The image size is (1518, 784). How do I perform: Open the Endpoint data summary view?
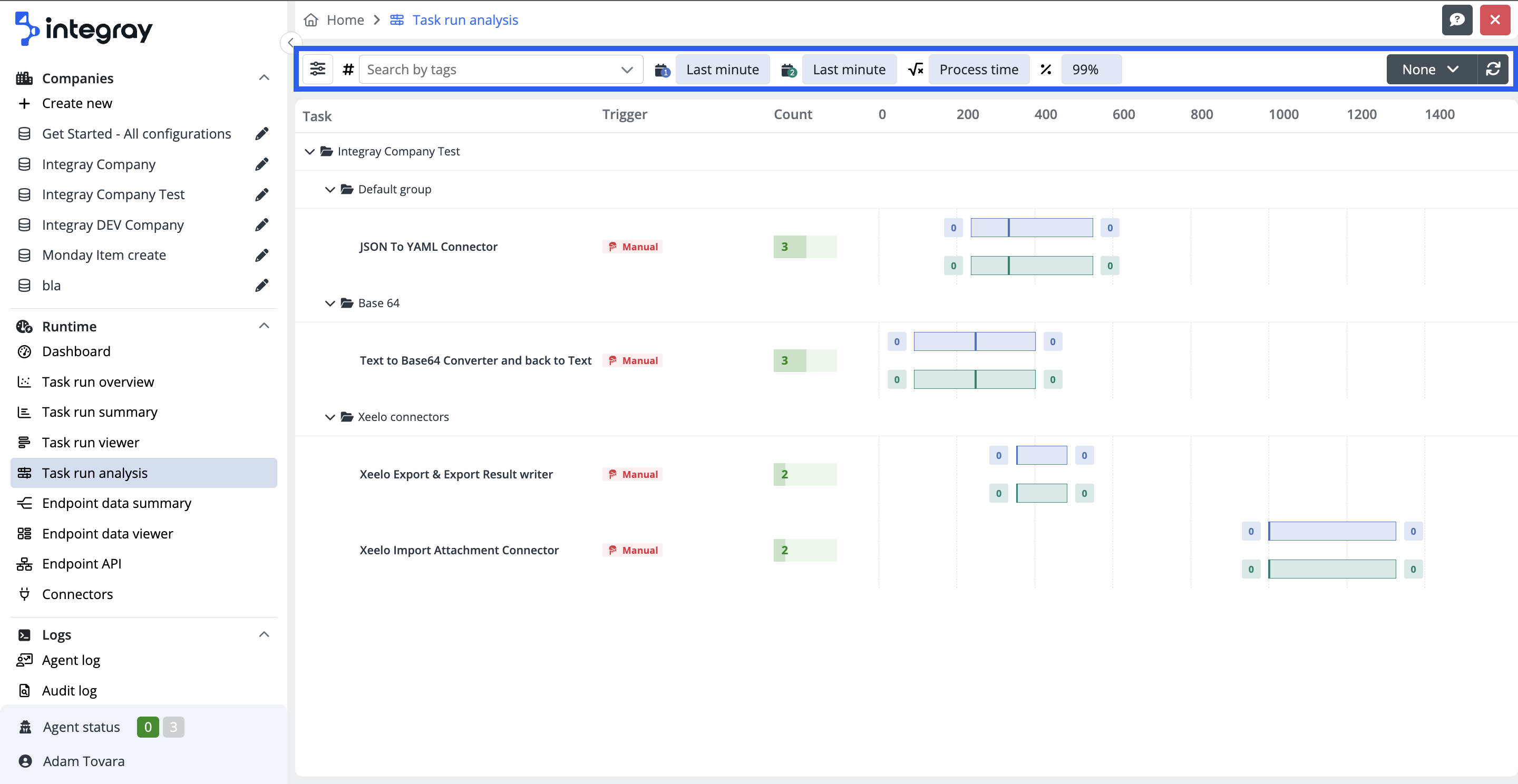coord(116,503)
